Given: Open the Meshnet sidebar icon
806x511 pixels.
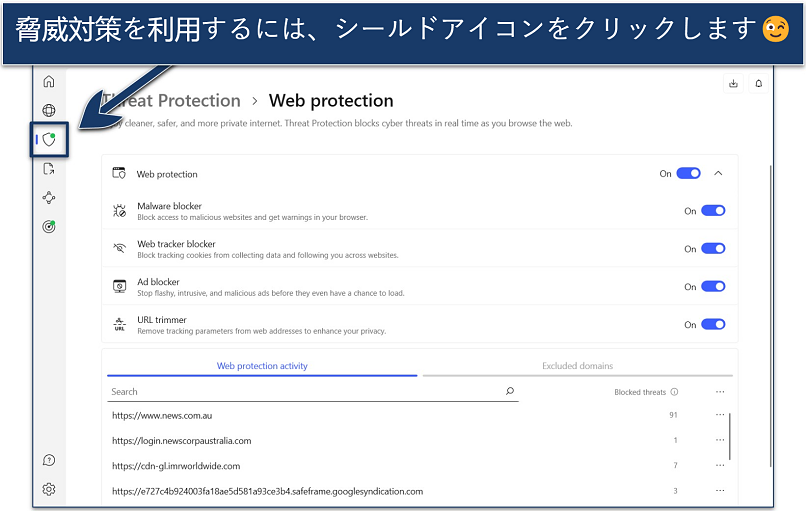Looking at the screenshot, I should coord(49,198).
